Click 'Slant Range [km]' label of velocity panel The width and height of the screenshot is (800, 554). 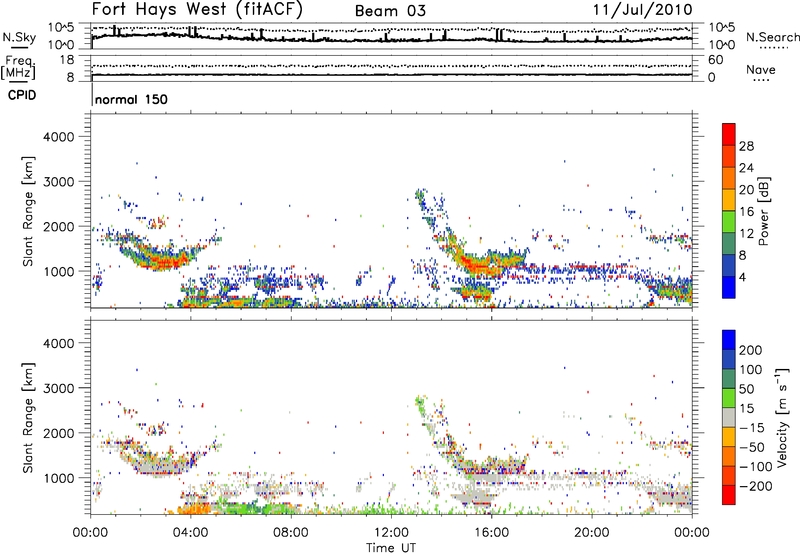[x=28, y=417]
